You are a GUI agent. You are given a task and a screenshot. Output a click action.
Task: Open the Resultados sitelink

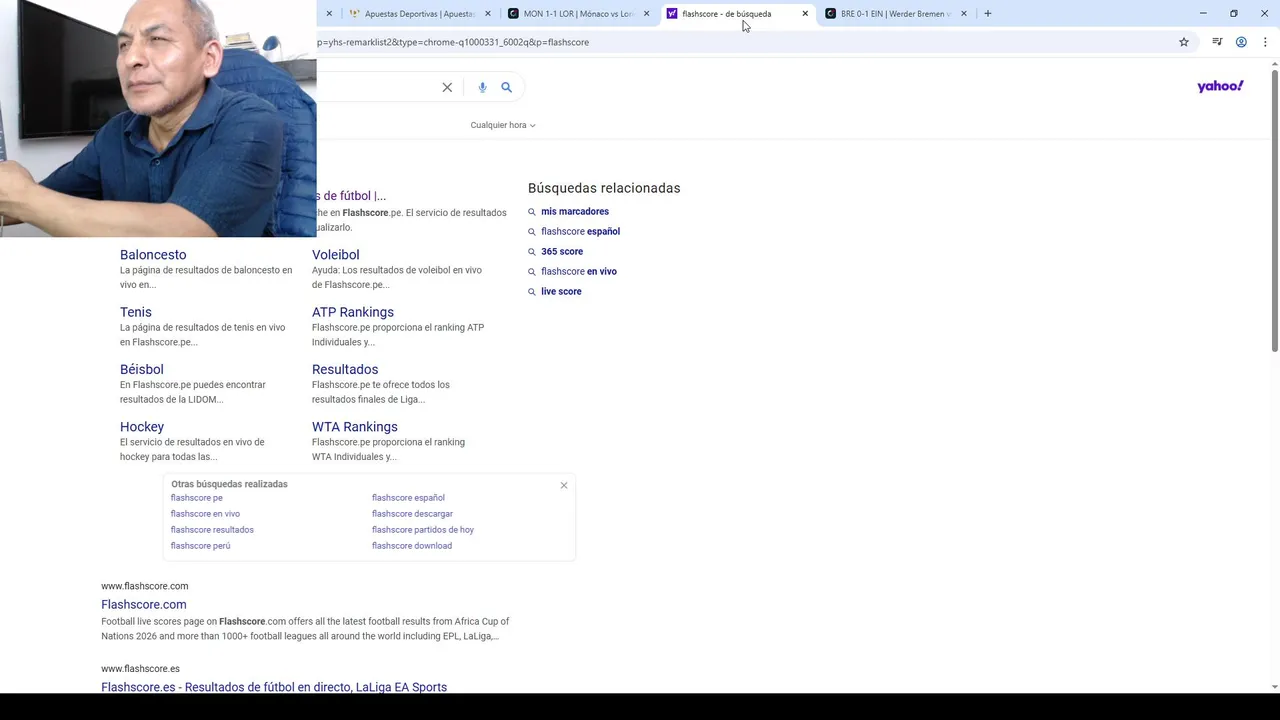tap(345, 369)
